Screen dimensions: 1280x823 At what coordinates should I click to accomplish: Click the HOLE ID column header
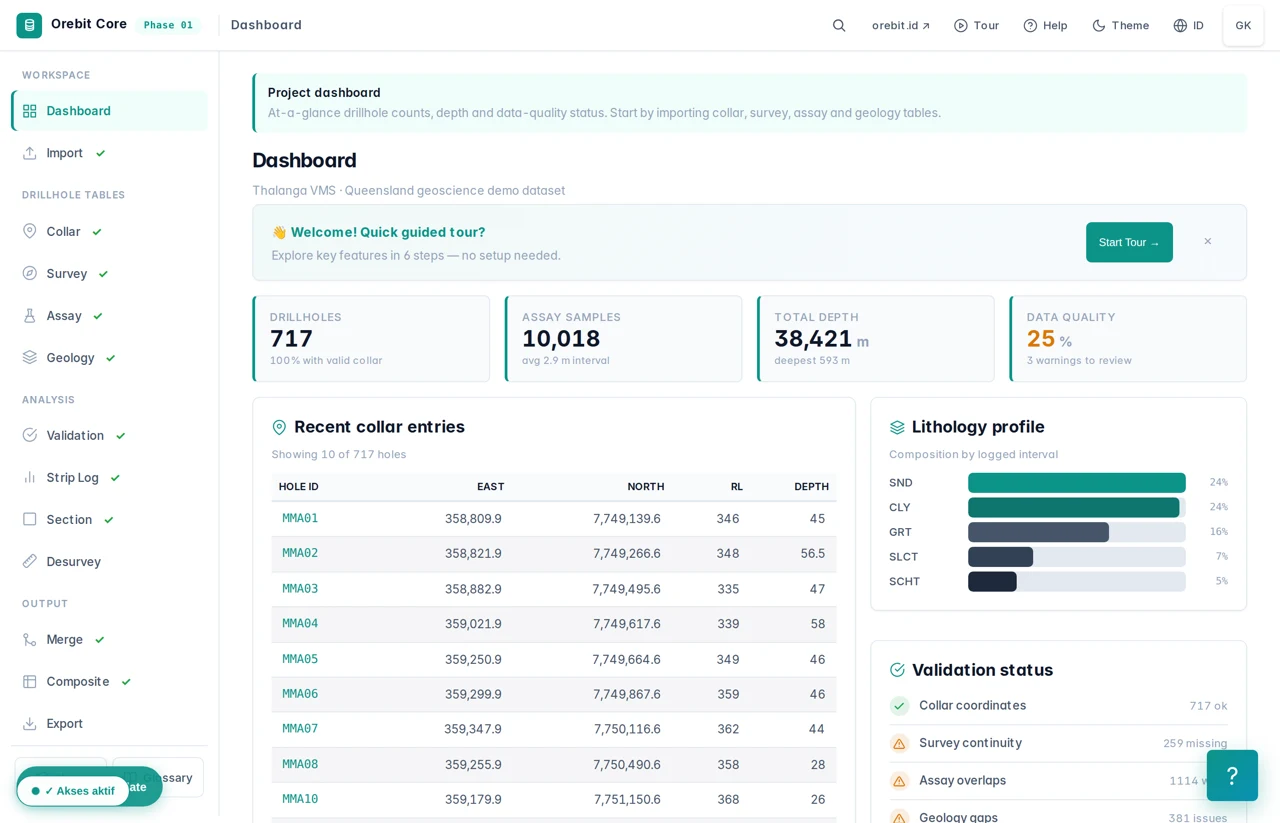coord(299,487)
